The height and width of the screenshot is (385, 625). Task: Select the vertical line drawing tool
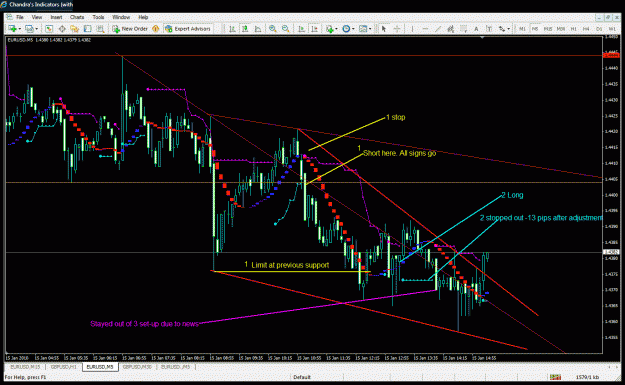tap(412, 29)
